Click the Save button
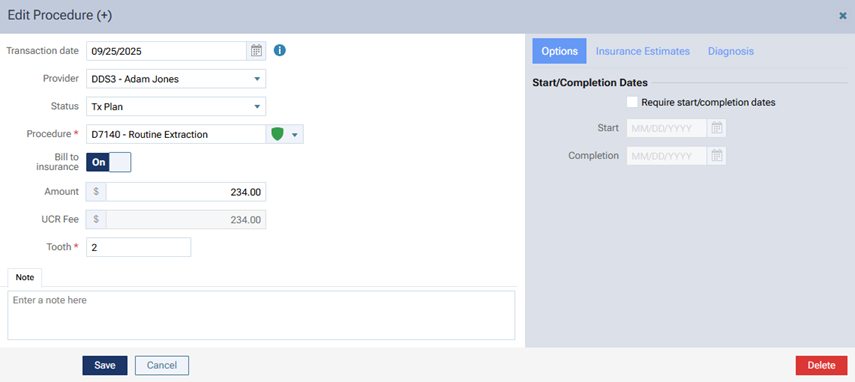 pos(105,366)
